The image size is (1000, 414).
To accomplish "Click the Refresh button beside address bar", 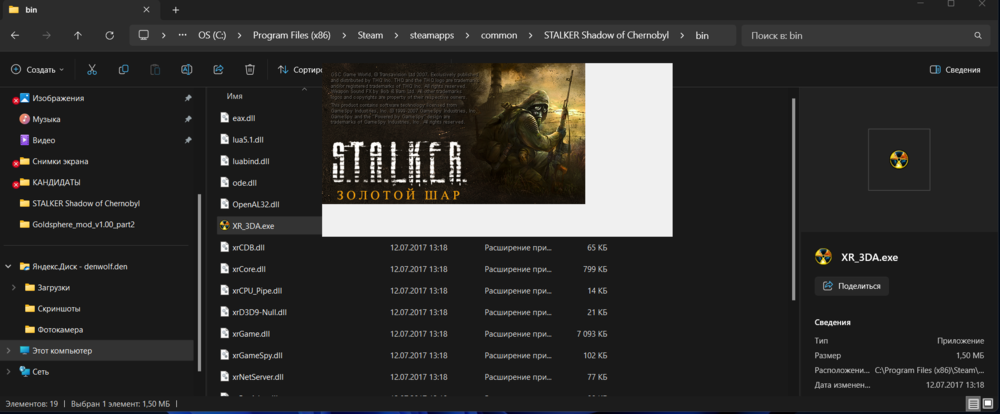I will coord(110,35).
